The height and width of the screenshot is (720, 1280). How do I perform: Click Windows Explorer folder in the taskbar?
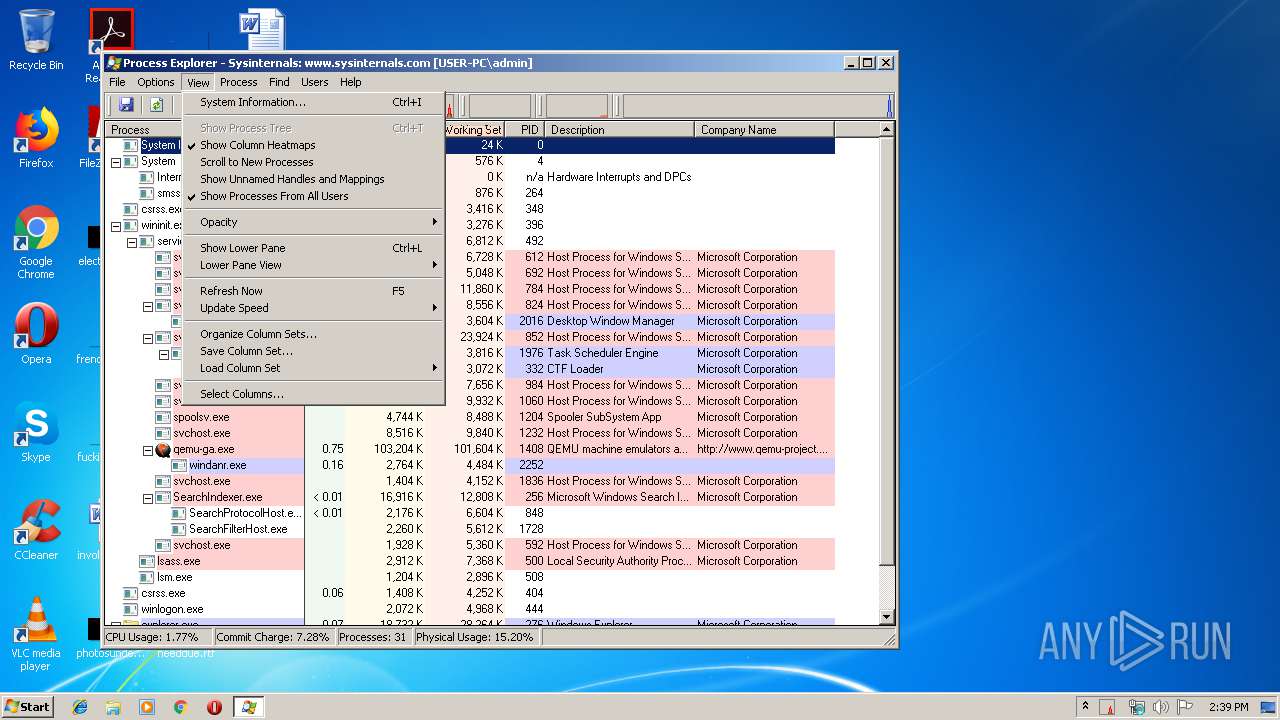click(x=113, y=707)
